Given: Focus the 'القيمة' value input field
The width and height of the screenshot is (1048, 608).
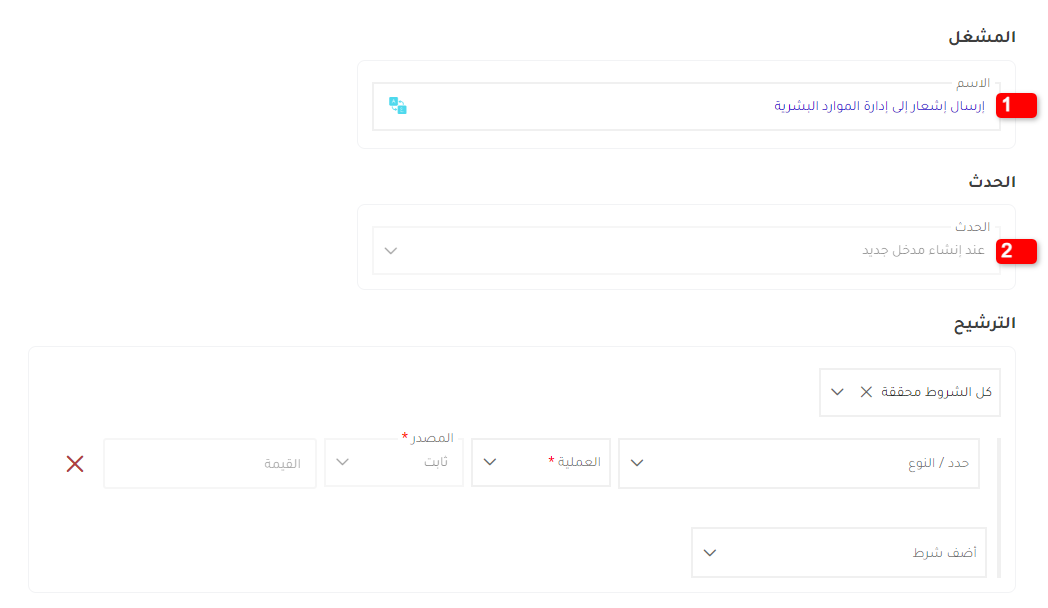Looking at the screenshot, I should [210, 464].
